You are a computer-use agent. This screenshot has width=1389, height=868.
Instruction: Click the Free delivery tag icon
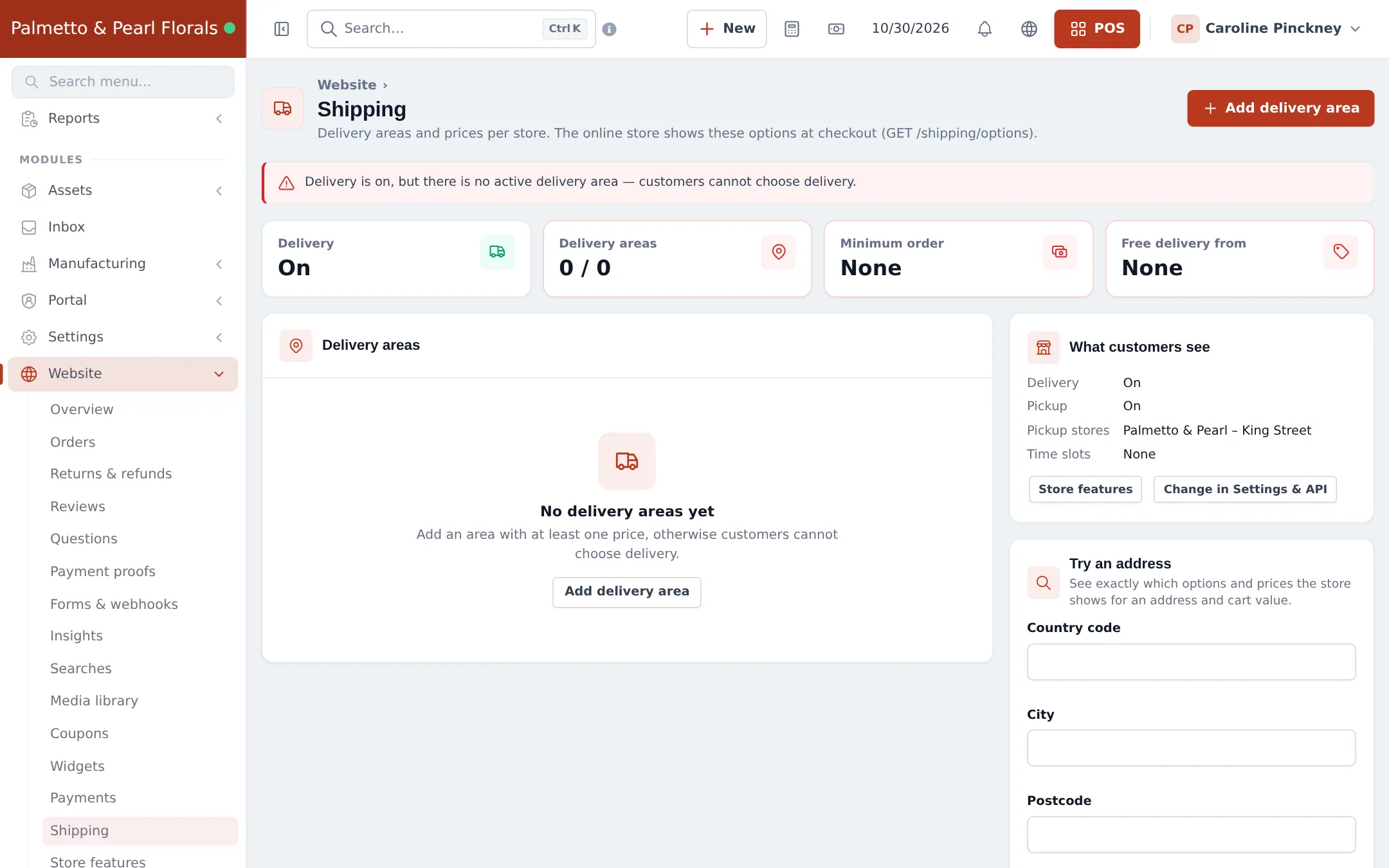tap(1341, 252)
